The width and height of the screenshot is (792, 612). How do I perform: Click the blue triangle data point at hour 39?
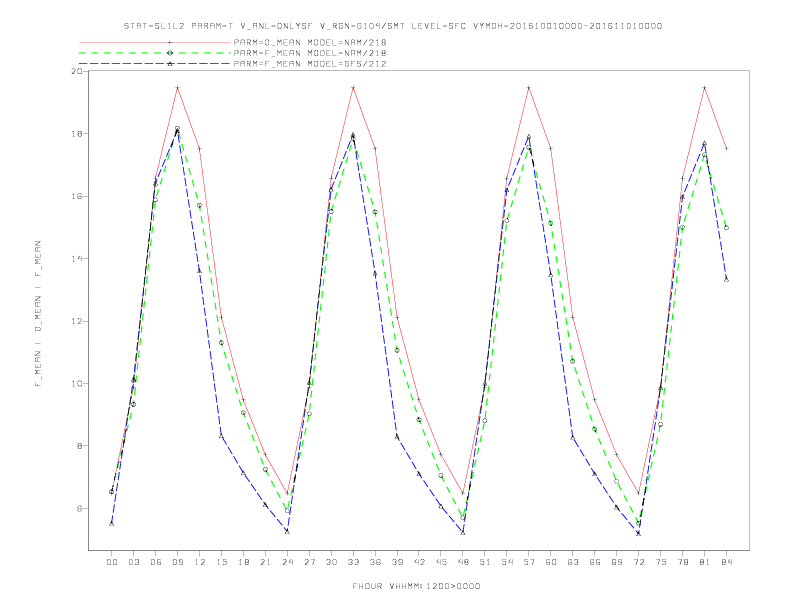point(397,436)
